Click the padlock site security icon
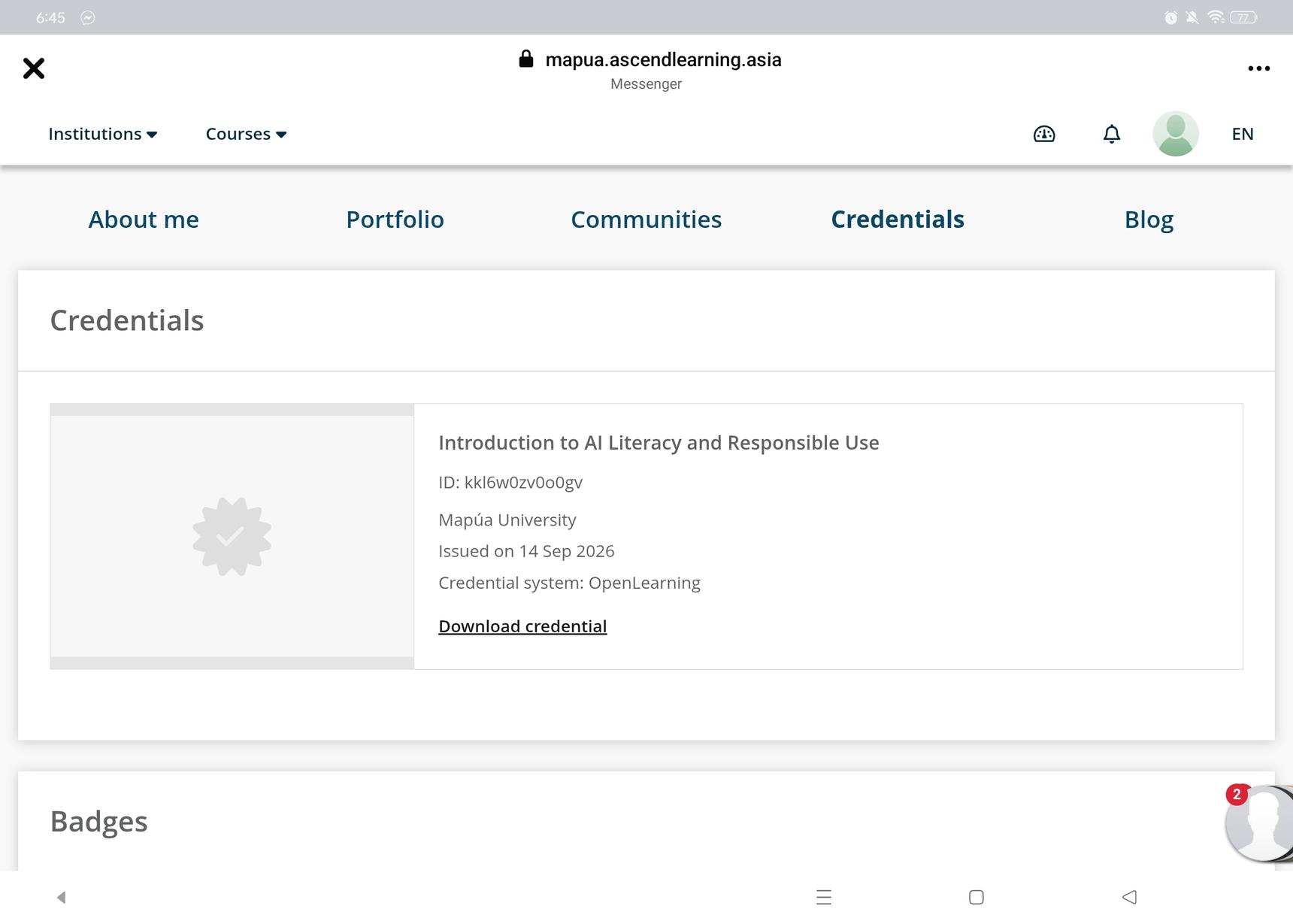This screenshot has width=1293, height=924. point(526,59)
